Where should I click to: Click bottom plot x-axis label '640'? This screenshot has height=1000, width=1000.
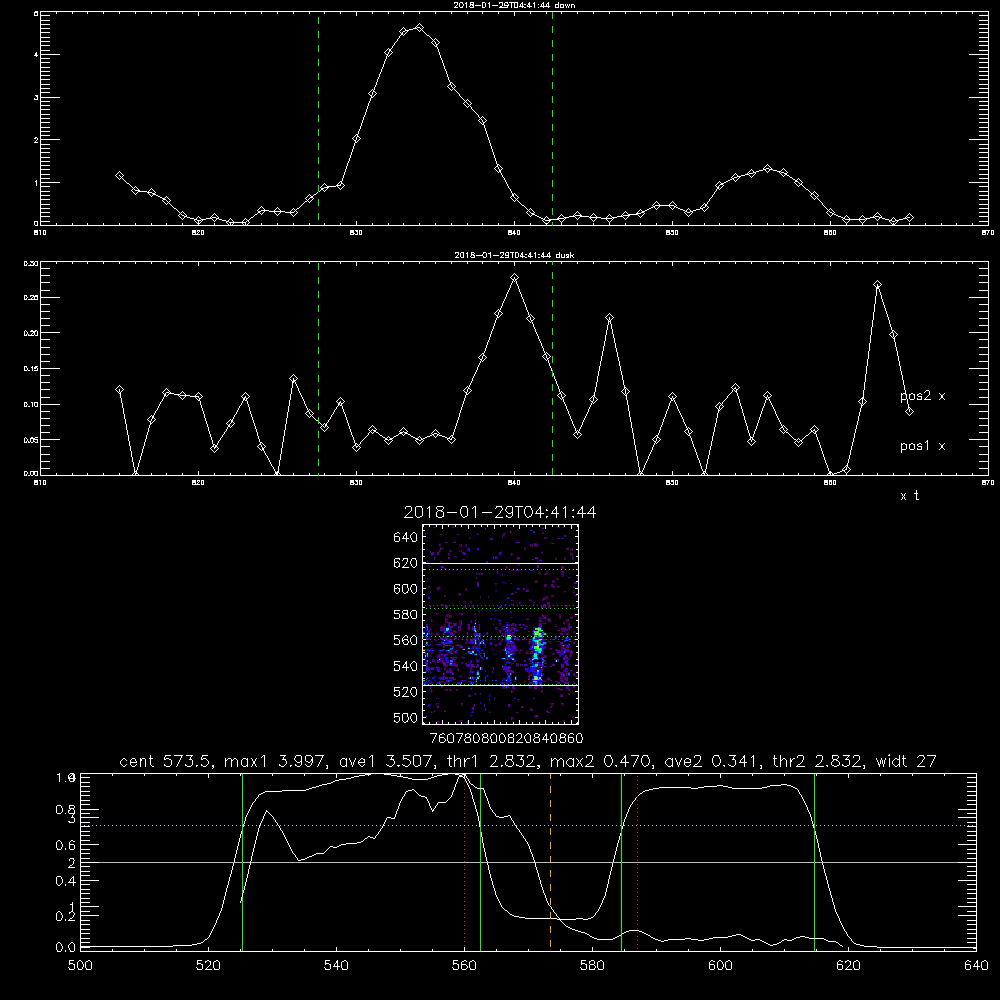[x=976, y=966]
